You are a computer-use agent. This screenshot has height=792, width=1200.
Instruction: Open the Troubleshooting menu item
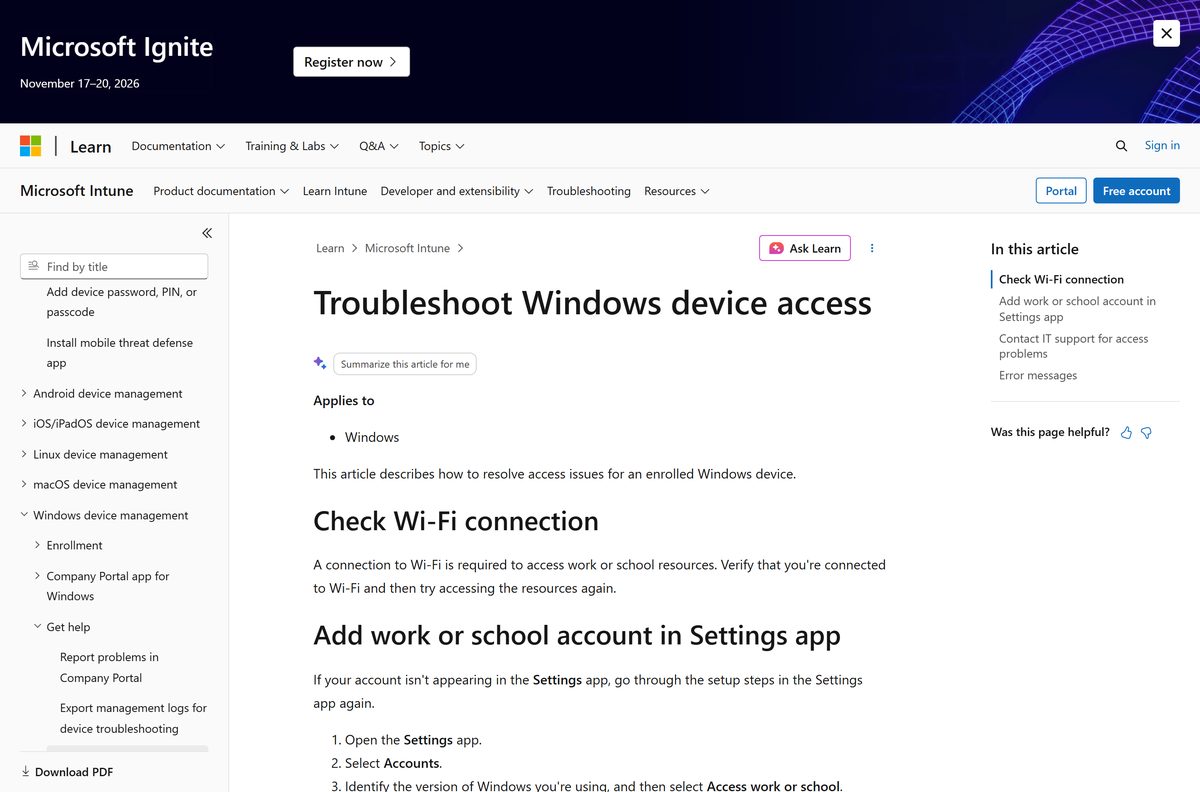[x=589, y=191]
